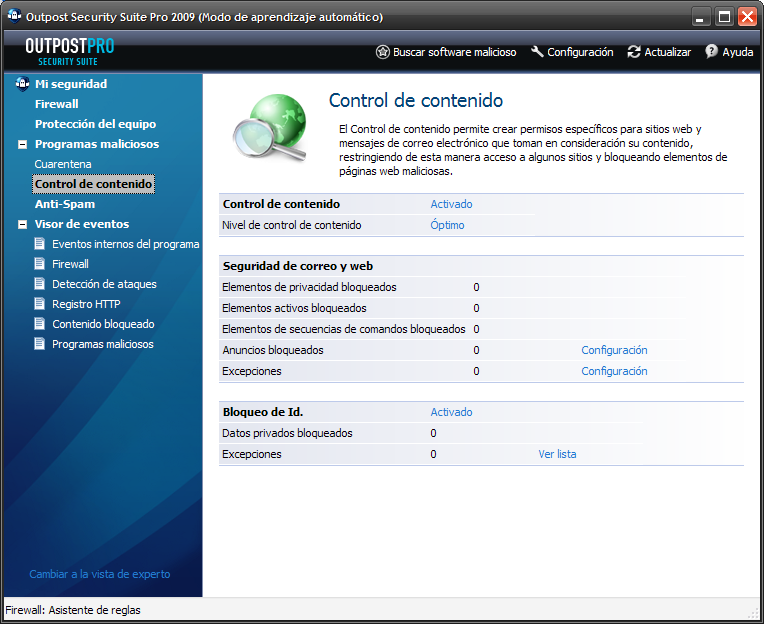The height and width of the screenshot is (624, 764).
Task: Select the Visor de eventos heading
Action: (82, 224)
